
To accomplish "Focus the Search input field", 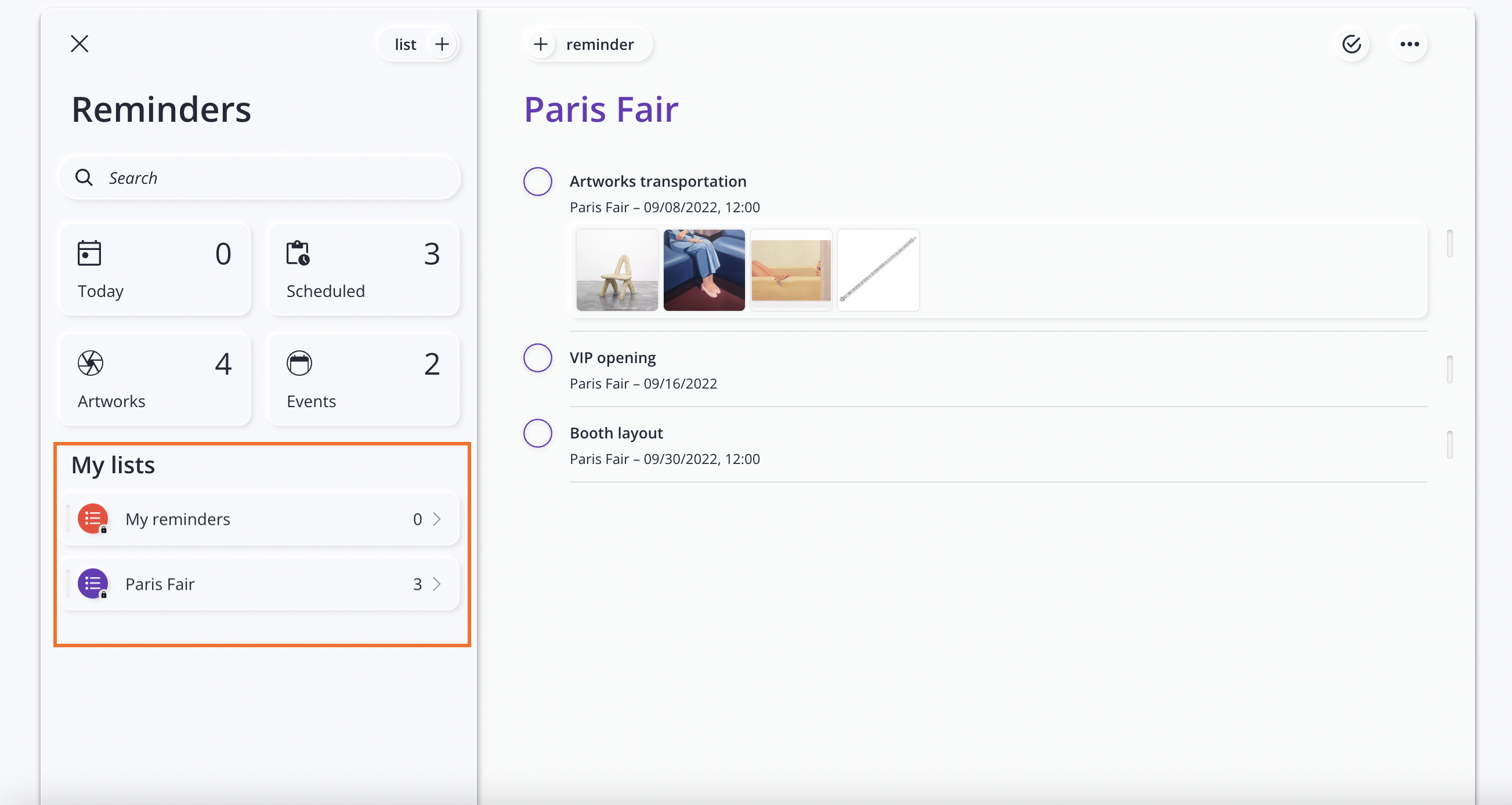I will (259, 177).
